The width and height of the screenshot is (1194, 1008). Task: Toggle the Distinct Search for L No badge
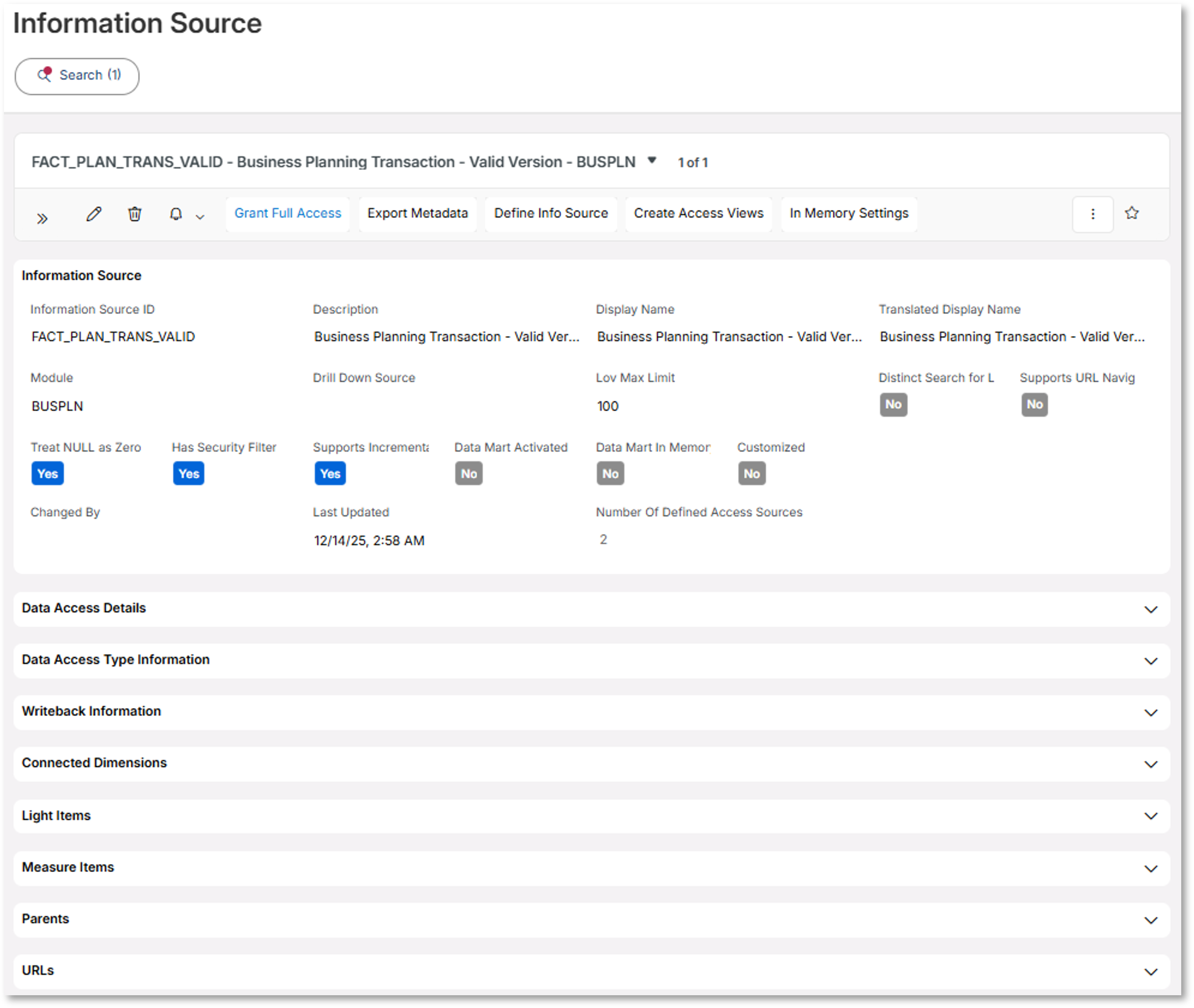(894, 405)
